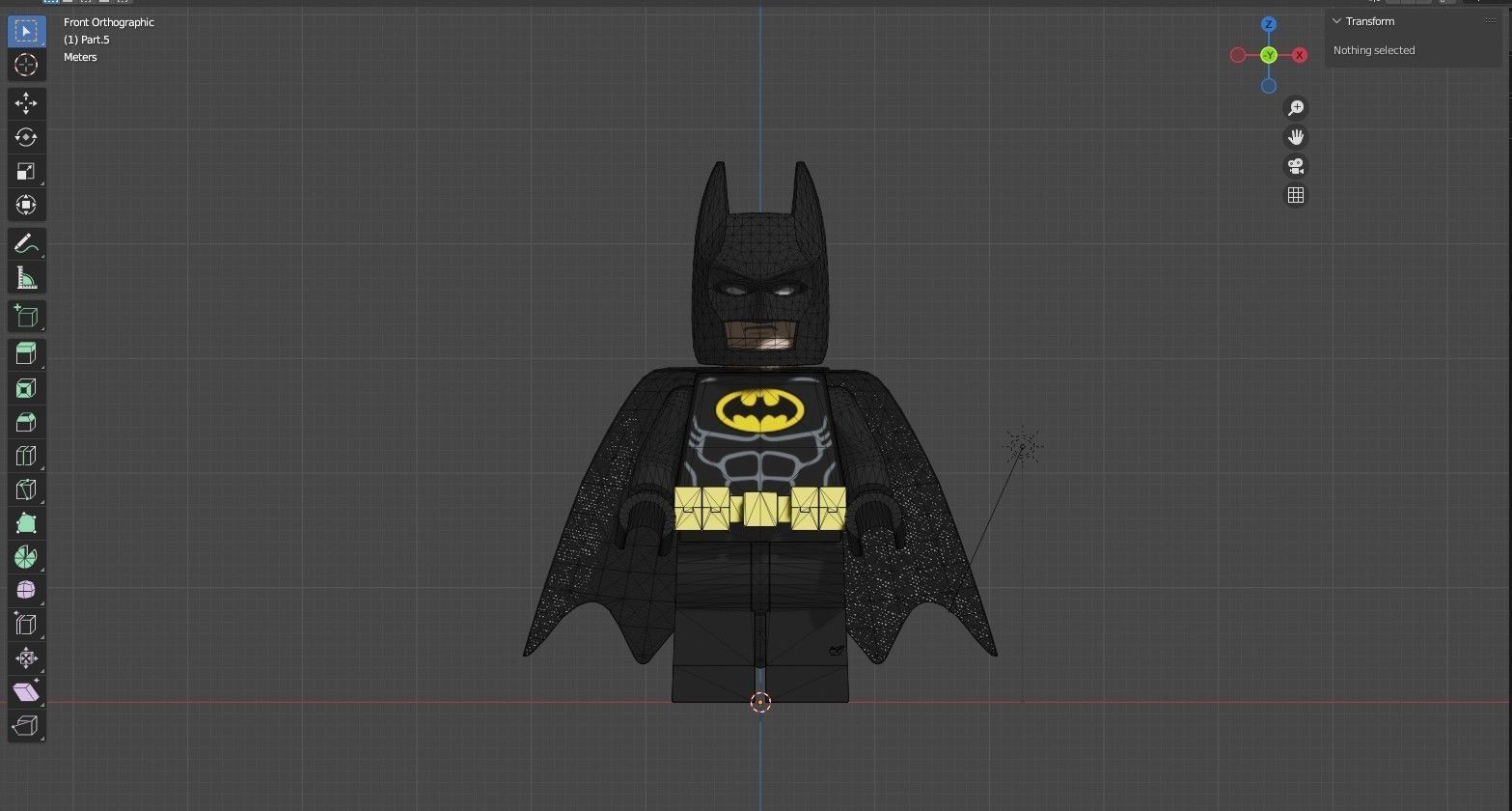Select the Measure ruler tool

pyautogui.click(x=26, y=279)
